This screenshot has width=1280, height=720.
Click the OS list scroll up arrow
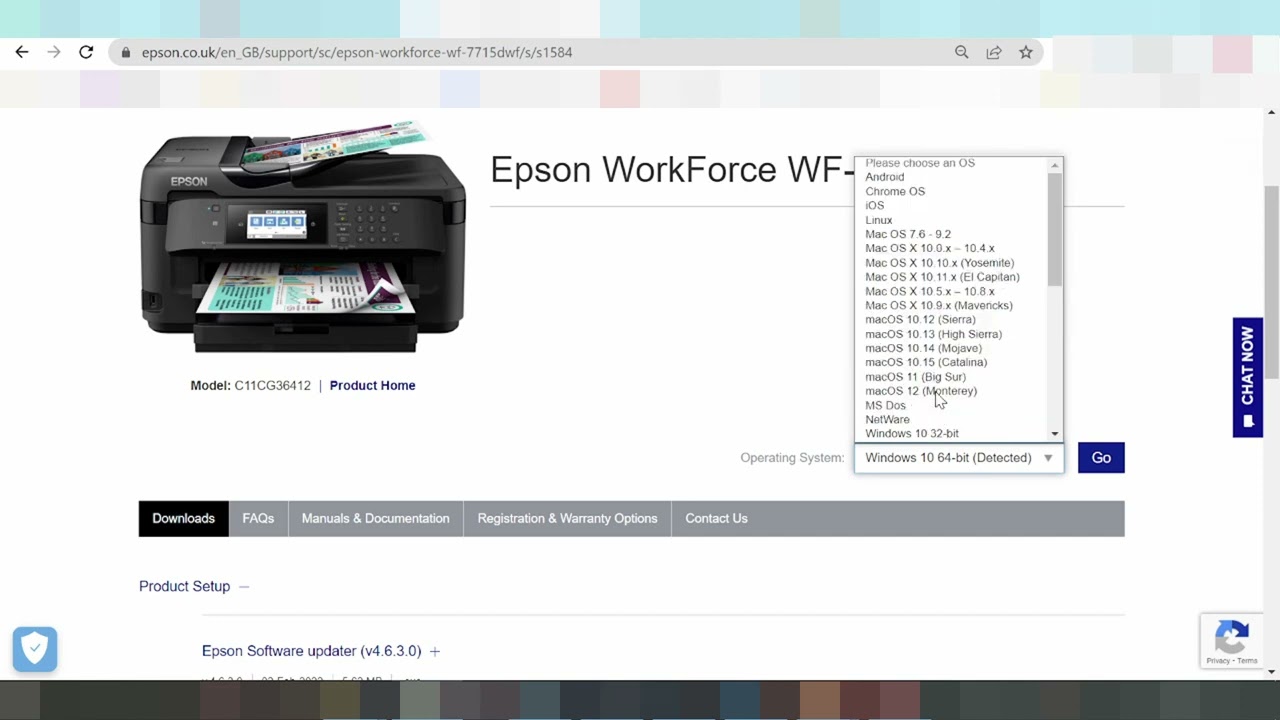(x=1054, y=165)
